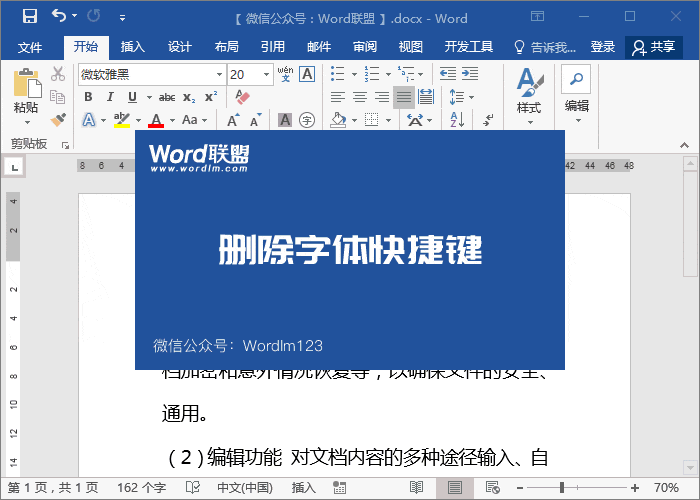This screenshot has width=700, height=500.
Task: Decrease paragraph indent
Action: pyautogui.click(x=448, y=74)
